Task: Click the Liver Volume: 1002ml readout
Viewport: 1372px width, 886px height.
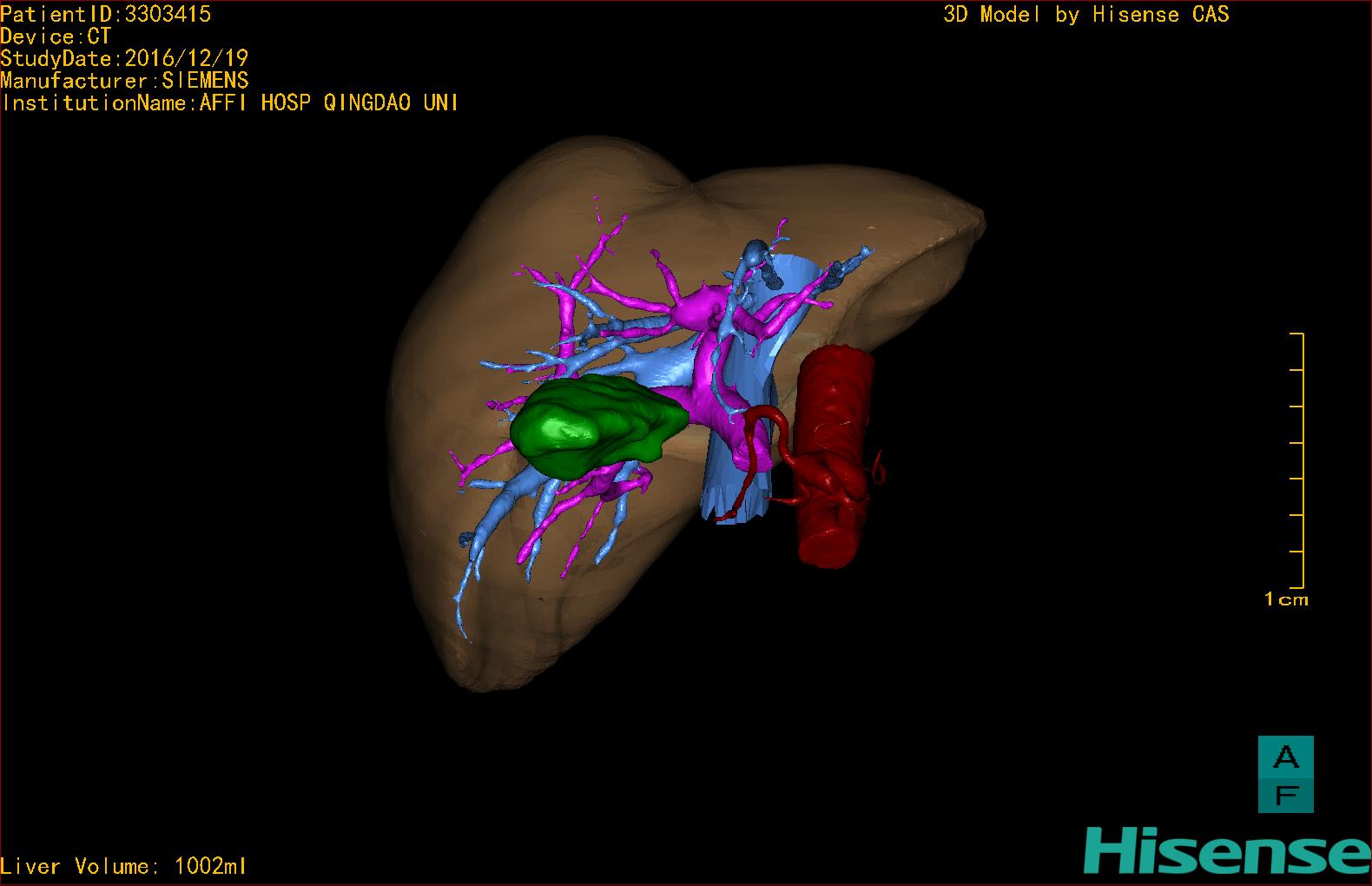Action: point(123,866)
